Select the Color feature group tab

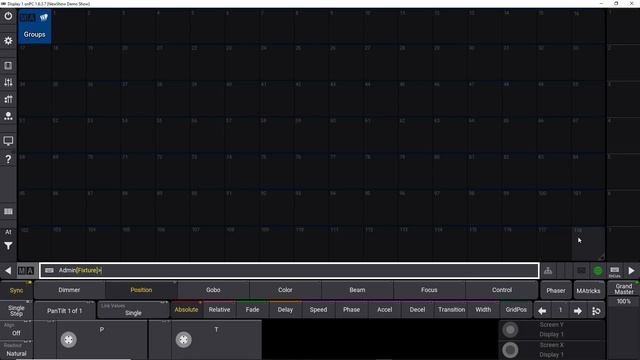[285, 290]
